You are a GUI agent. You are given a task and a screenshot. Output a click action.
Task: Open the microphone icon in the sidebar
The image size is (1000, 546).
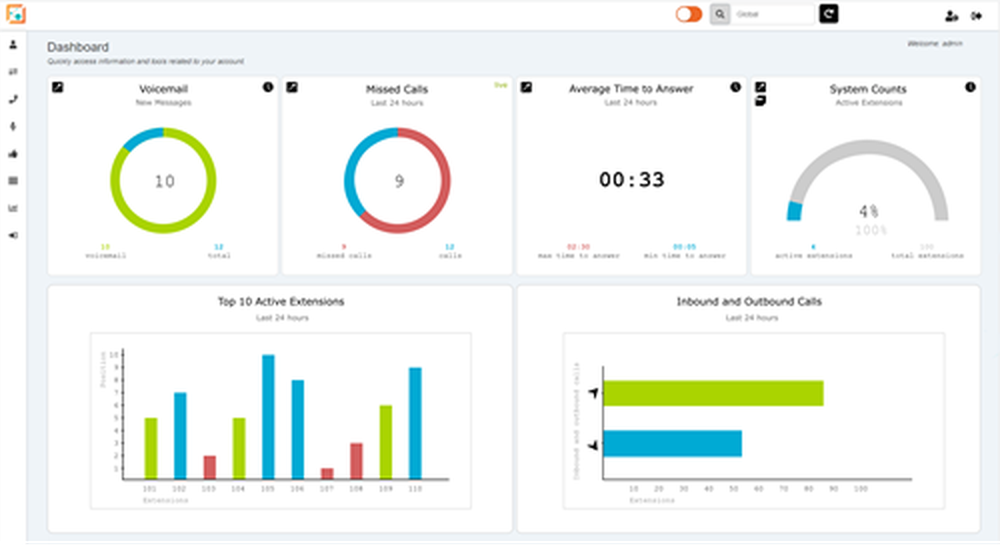point(13,126)
